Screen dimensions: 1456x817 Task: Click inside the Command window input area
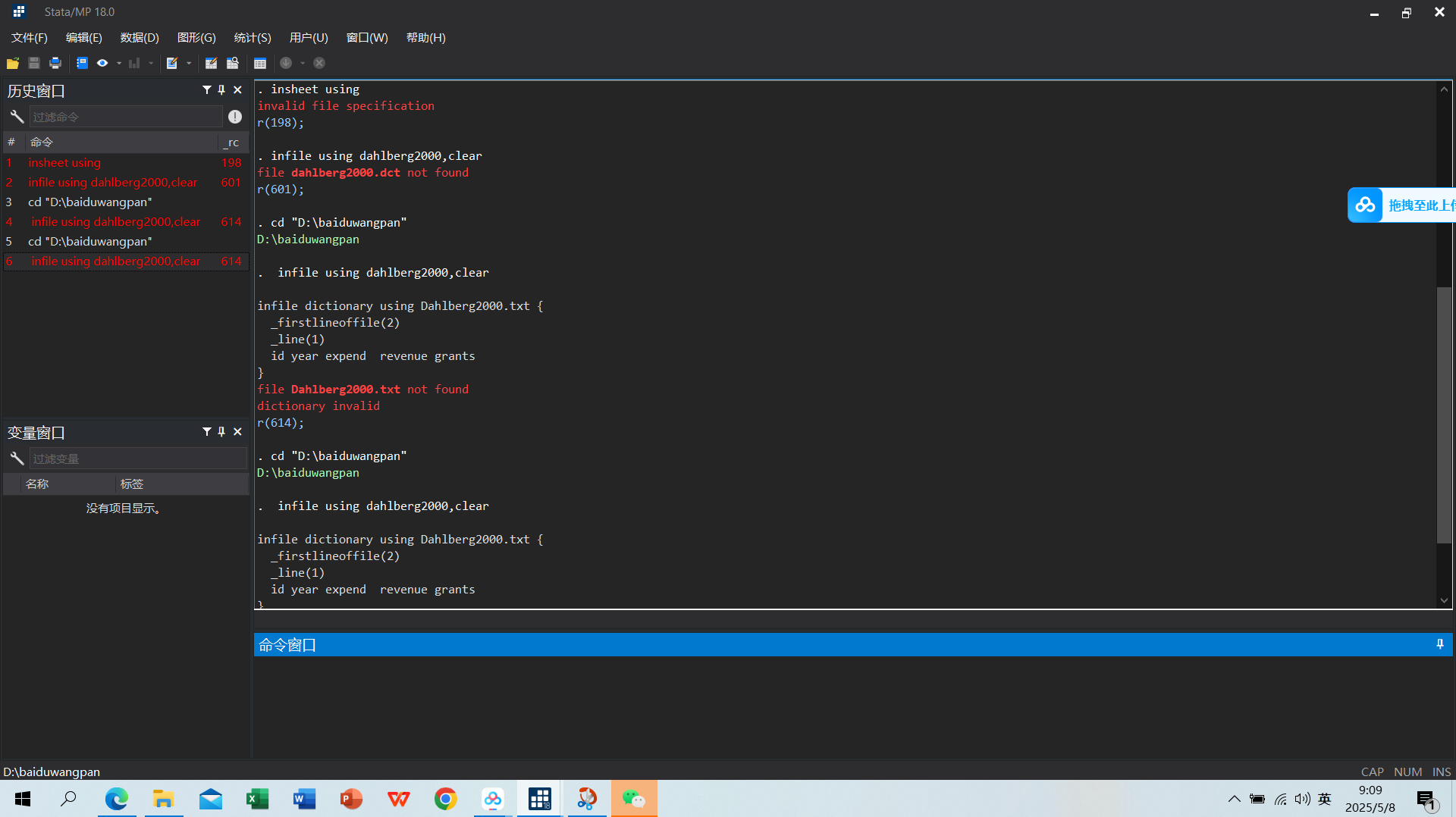(852, 706)
